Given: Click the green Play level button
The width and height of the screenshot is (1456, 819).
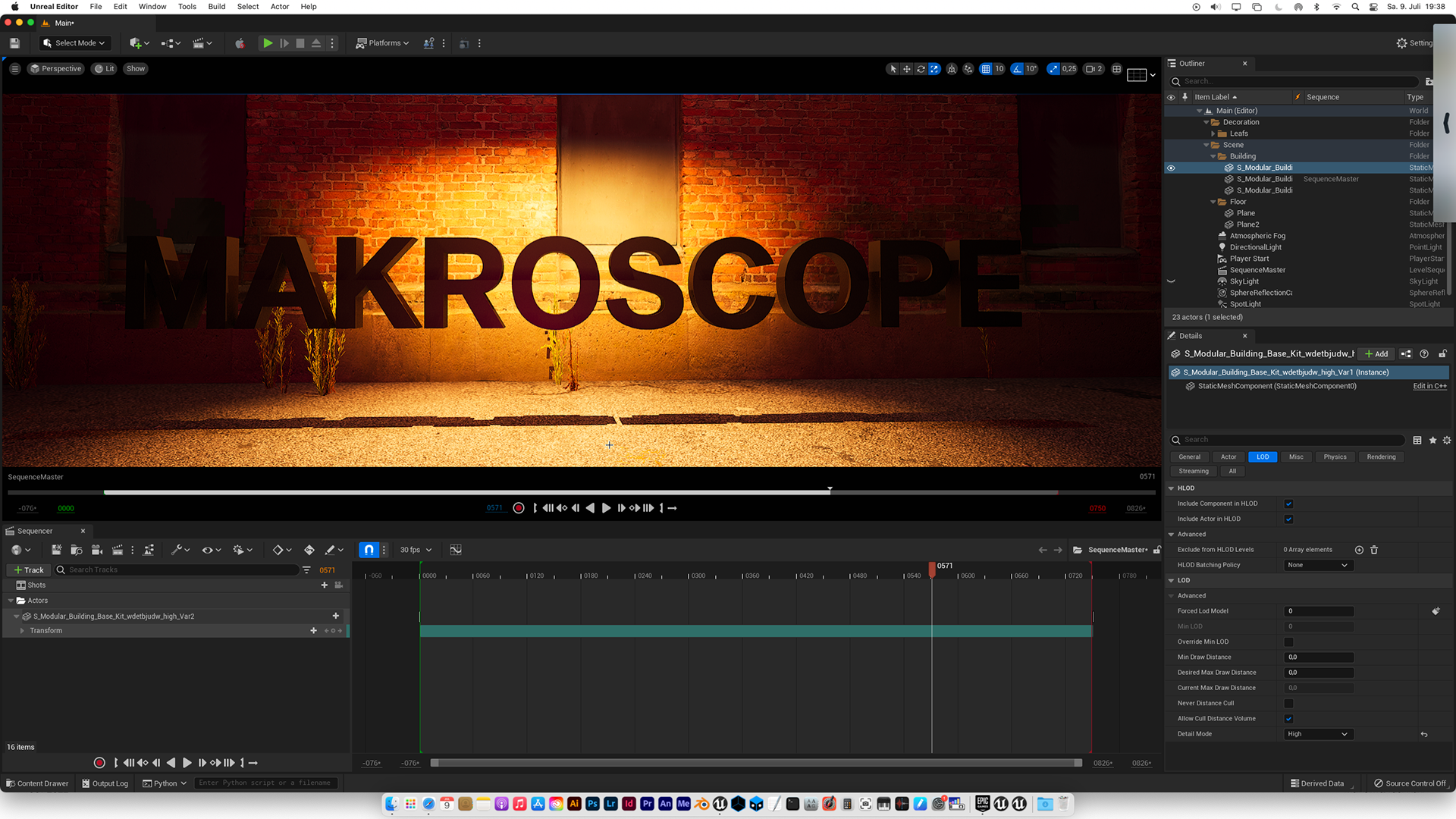Looking at the screenshot, I should coord(268,43).
